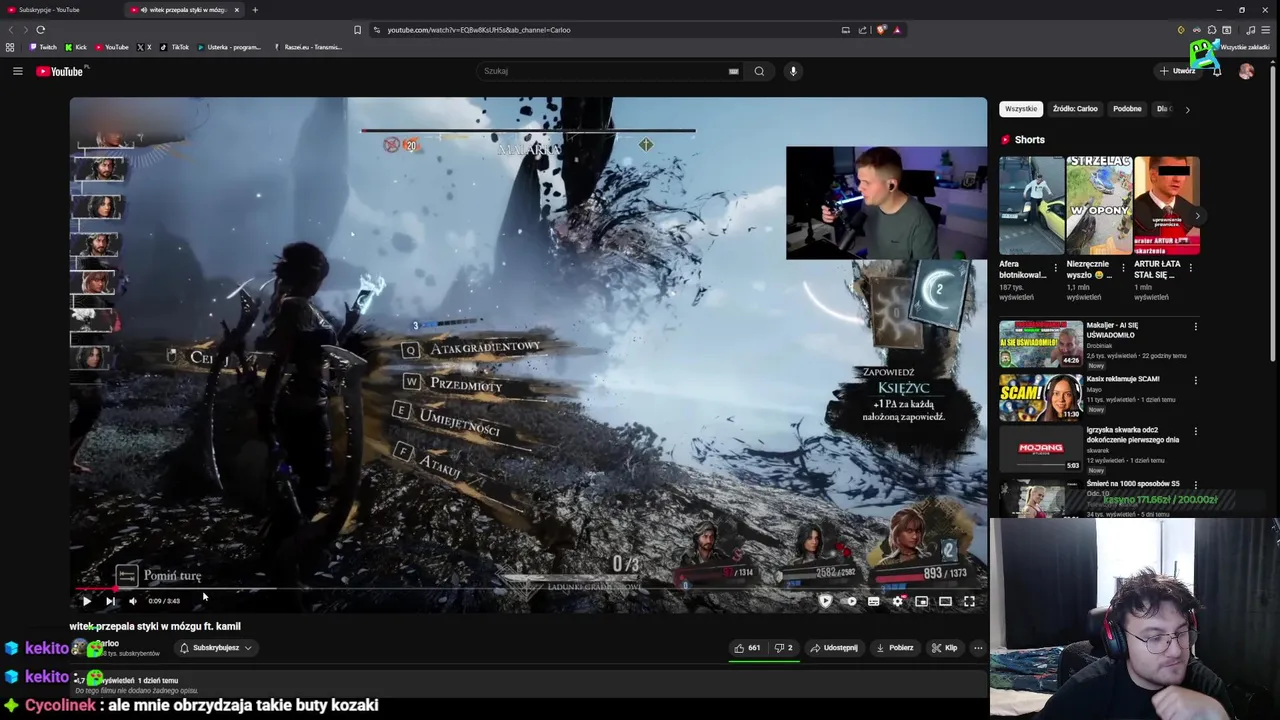Image resolution: width=1280 pixels, height=720 pixels.
Task: Open options for Igrzyska skwarka video
Action: pos(1195,431)
